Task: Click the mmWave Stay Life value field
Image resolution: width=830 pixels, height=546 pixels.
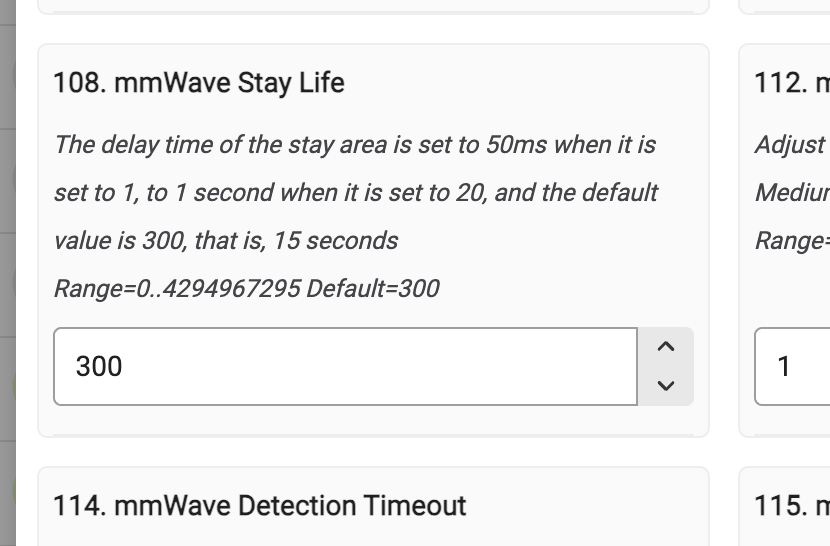Action: pyautogui.click(x=345, y=367)
